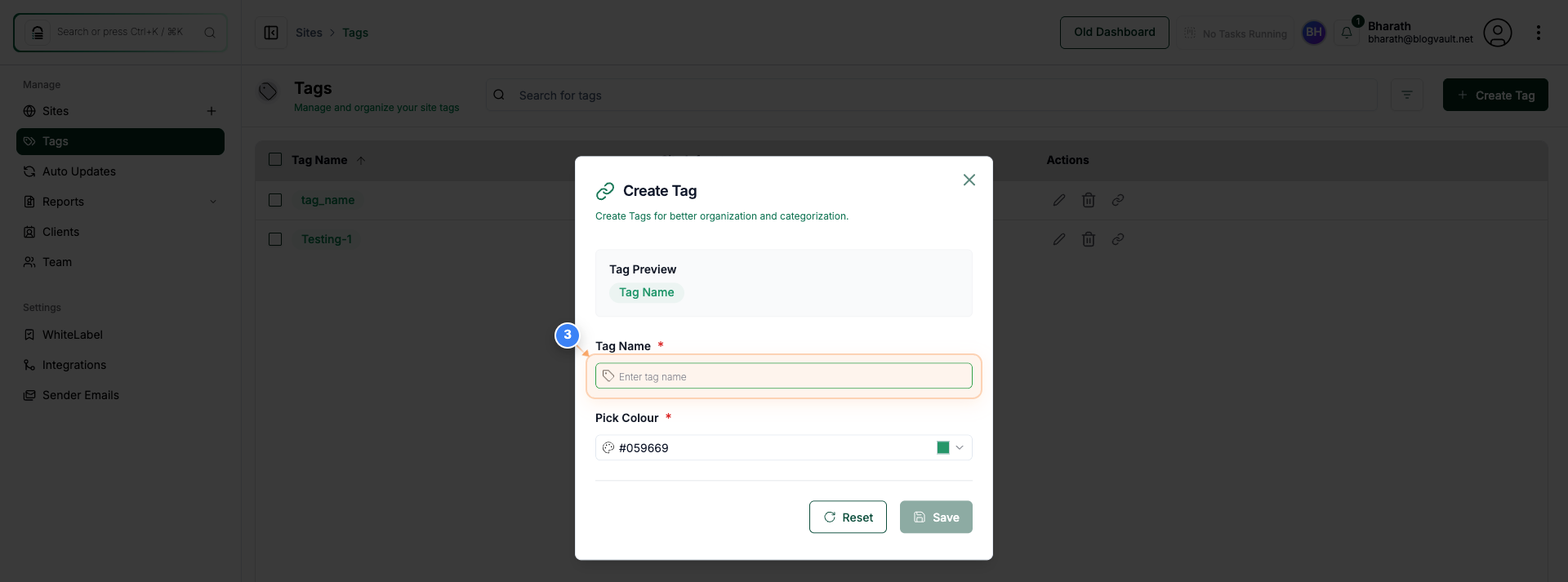Open the three-dot more options menu
This screenshot has height=582, width=1568.
pyautogui.click(x=1538, y=33)
